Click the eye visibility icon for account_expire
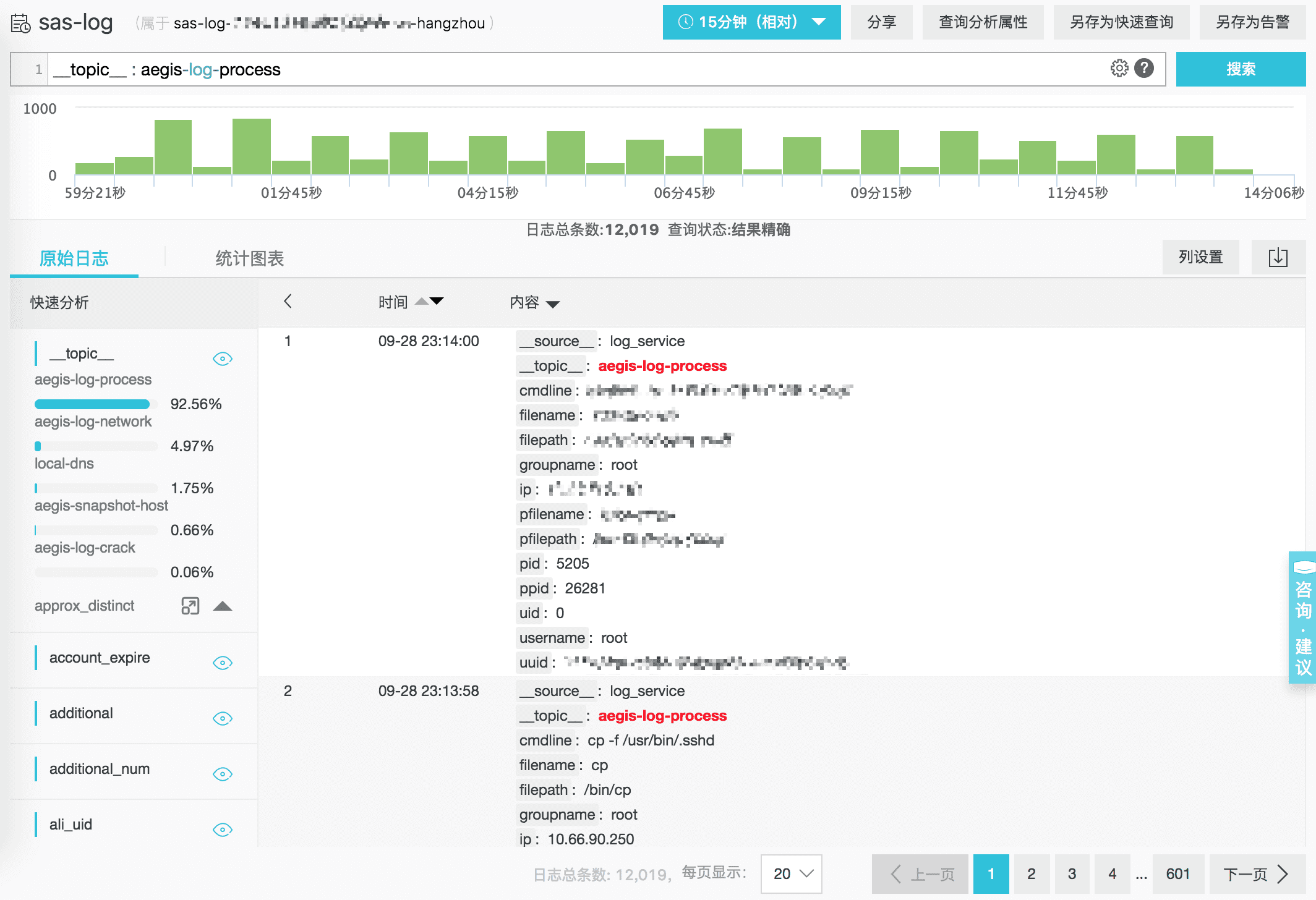 223,659
